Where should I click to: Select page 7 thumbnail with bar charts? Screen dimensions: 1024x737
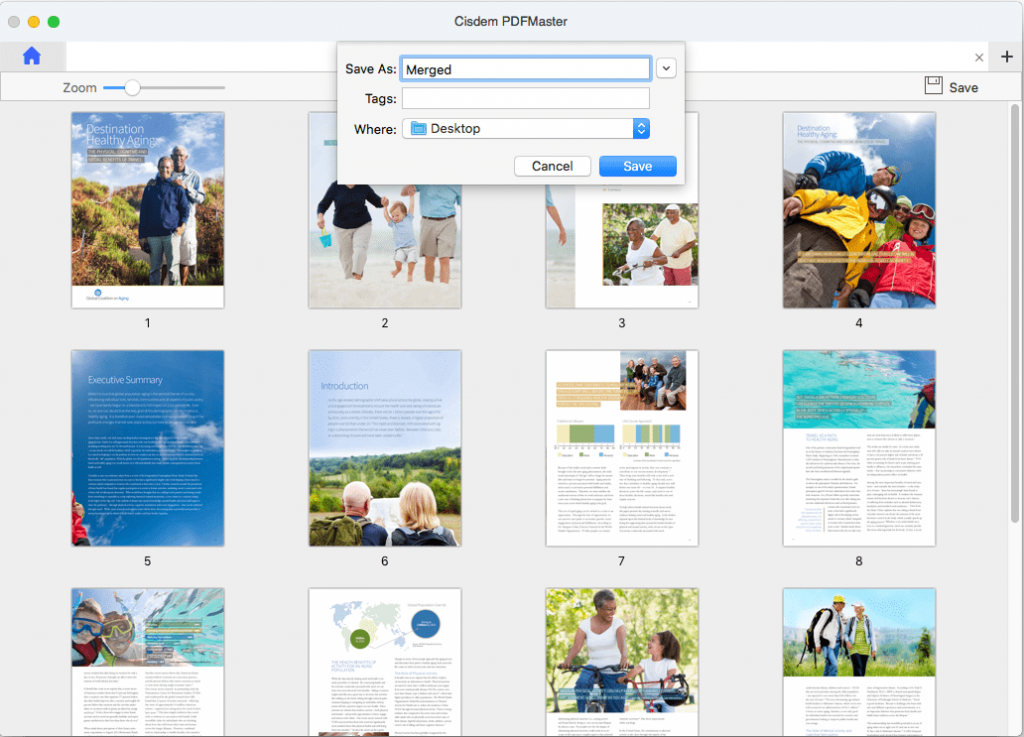click(x=622, y=448)
